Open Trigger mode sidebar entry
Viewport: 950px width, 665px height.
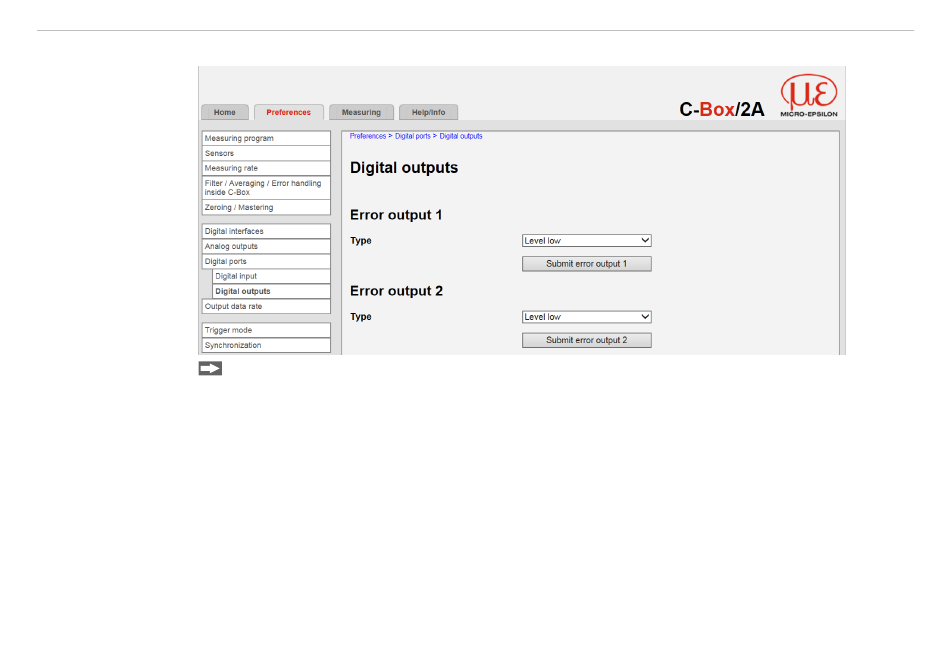[x=266, y=330]
